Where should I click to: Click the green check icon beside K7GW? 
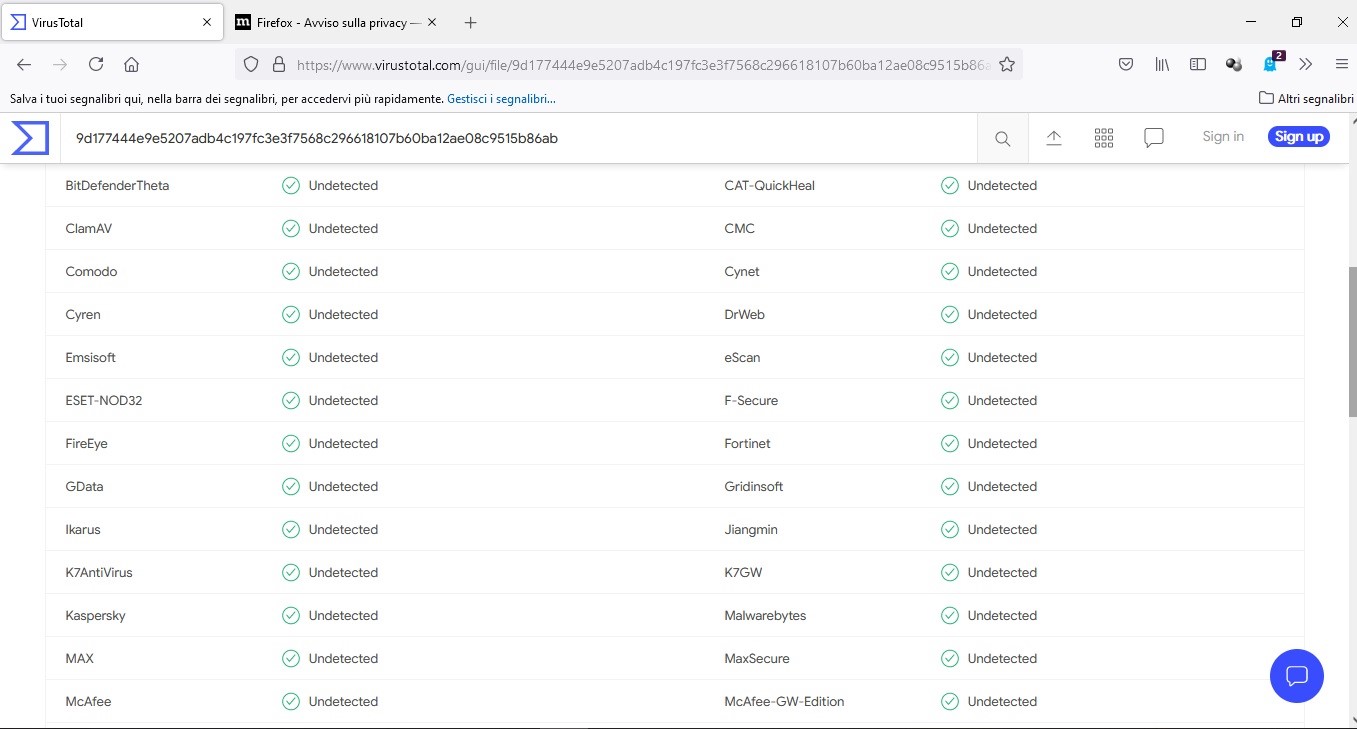(x=950, y=573)
